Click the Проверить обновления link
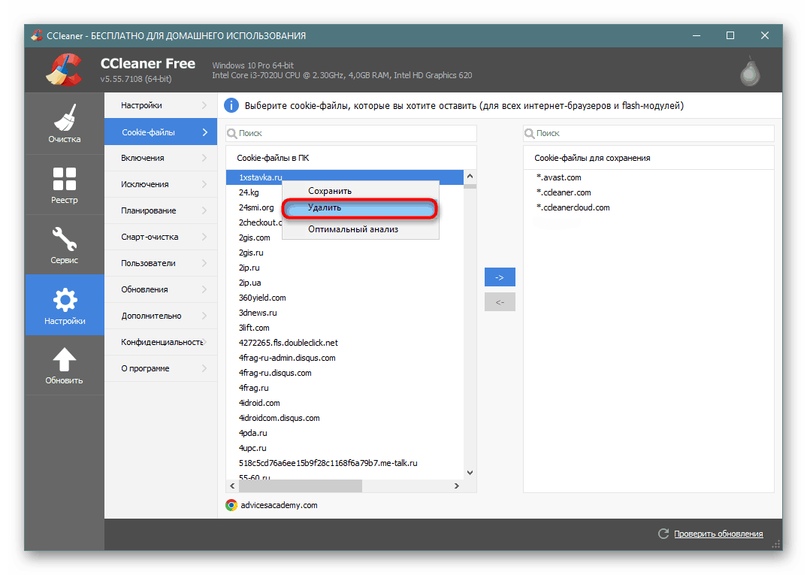The image size is (807, 575). [x=718, y=534]
